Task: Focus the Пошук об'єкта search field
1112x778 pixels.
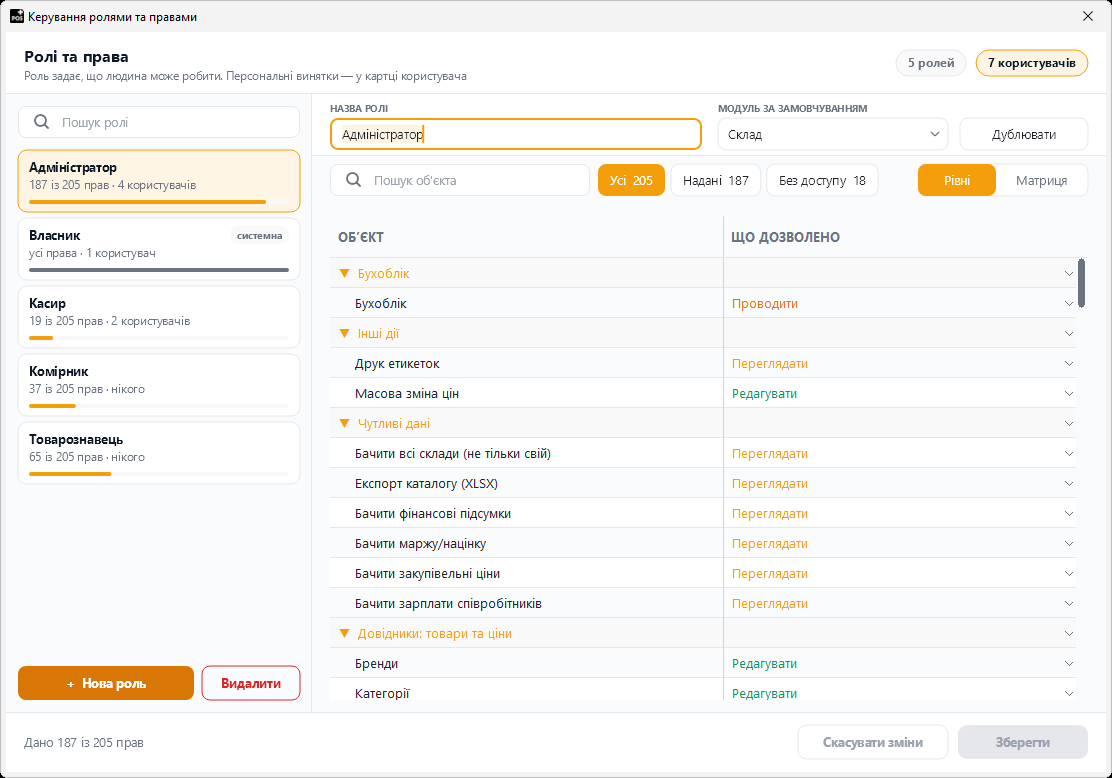Action: pyautogui.click(x=460, y=180)
